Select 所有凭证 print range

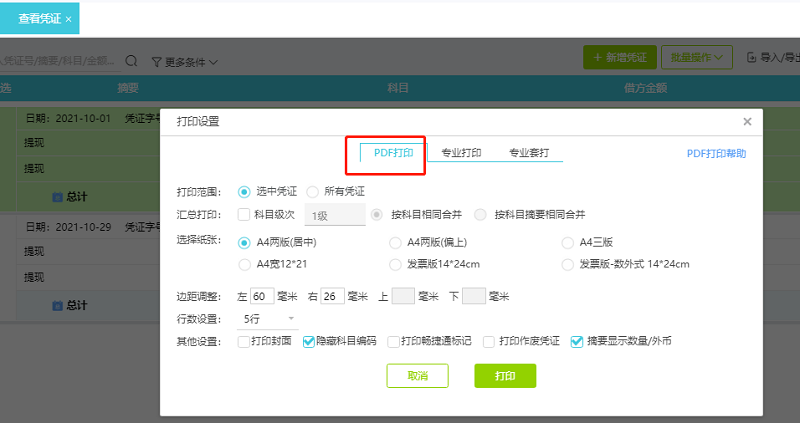click(312, 191)
